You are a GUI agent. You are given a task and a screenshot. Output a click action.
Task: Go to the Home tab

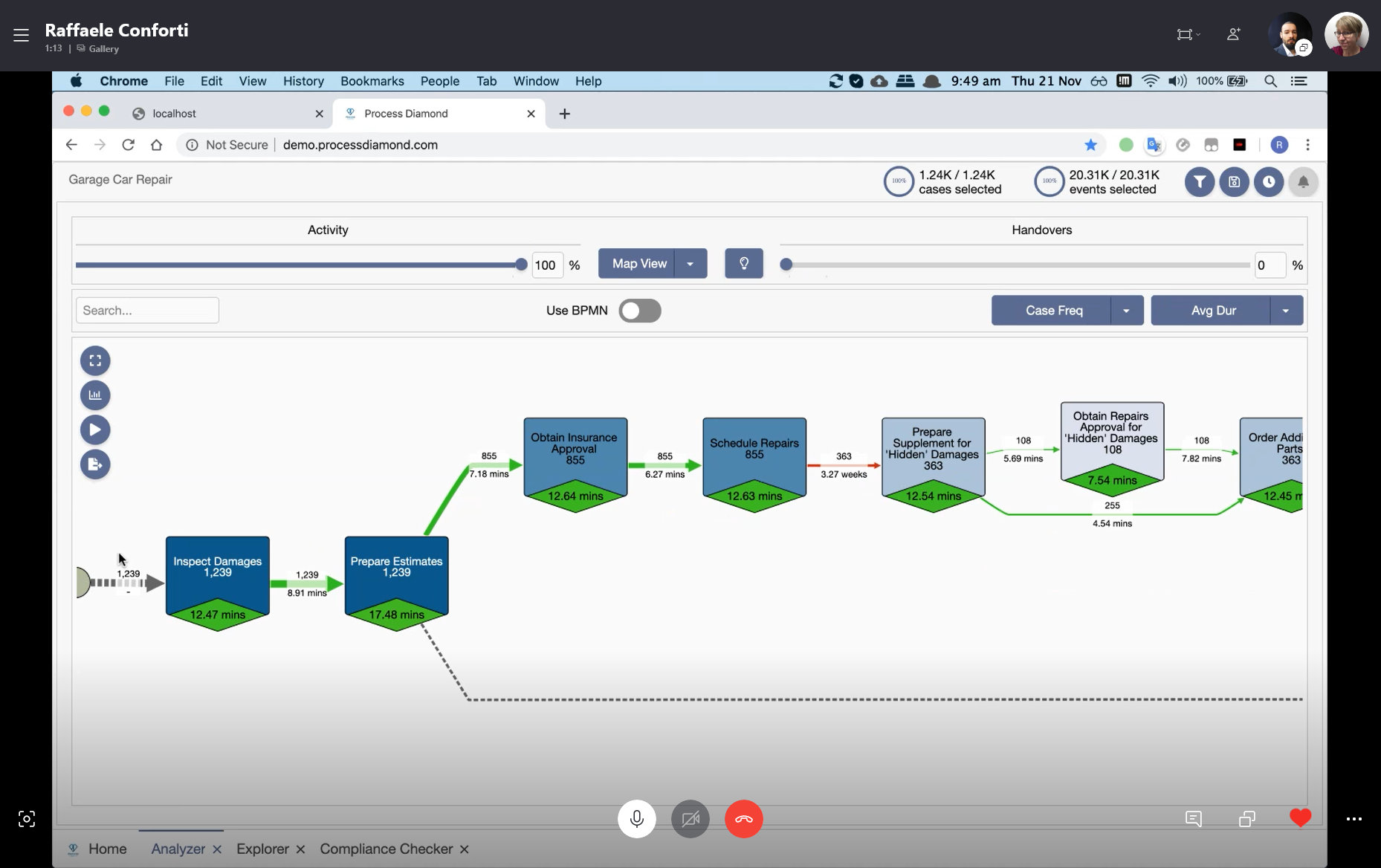pos(97,849)
